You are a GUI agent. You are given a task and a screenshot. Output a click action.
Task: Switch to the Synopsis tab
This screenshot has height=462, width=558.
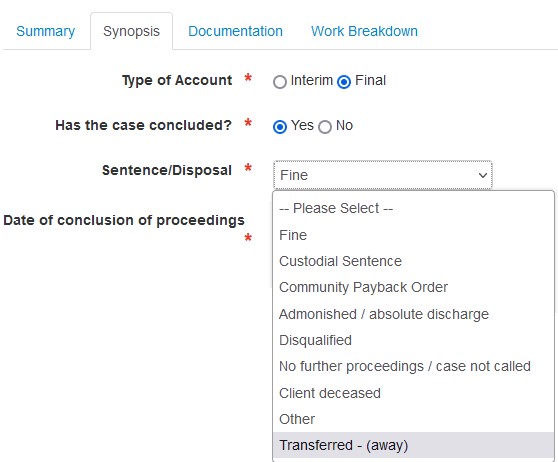(x=131, y=31)
